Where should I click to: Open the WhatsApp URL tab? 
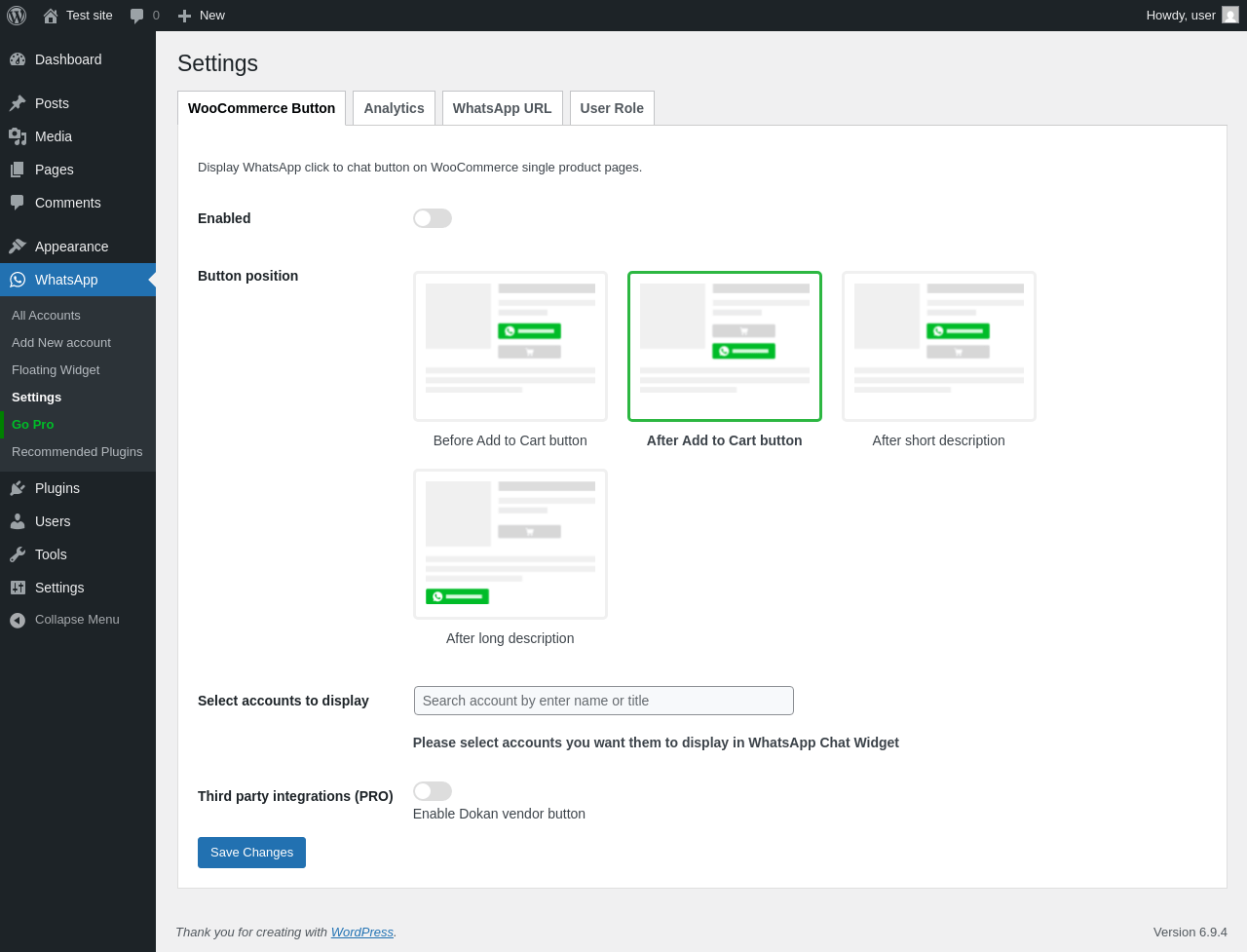pos(502,108)
